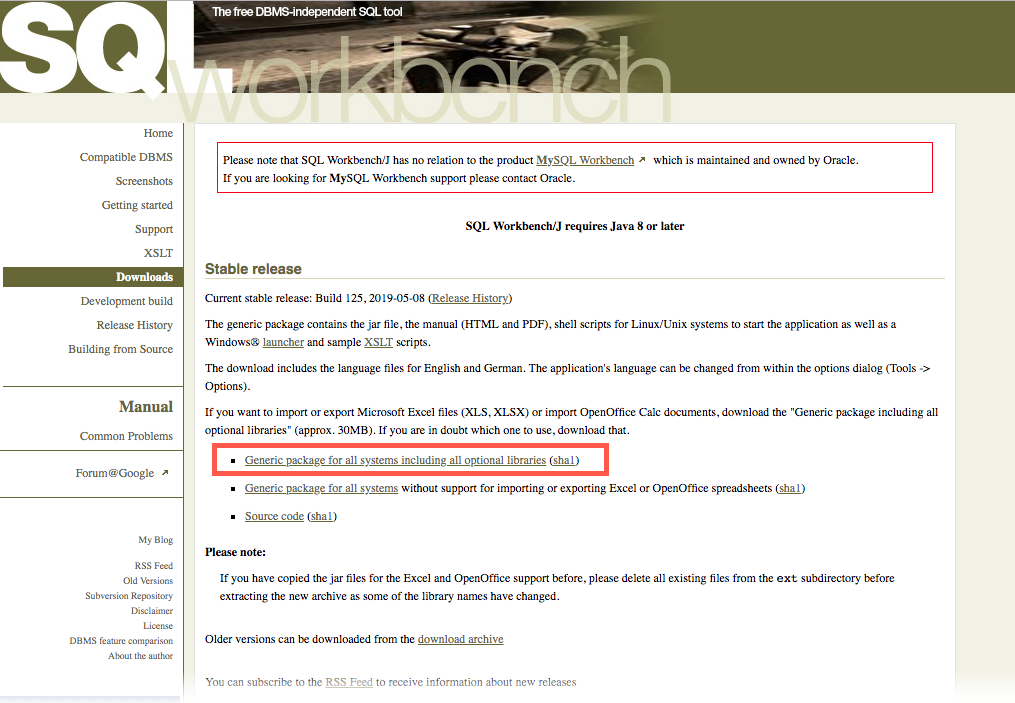The width and height of the screenshot is (1015, 703).
Task: Open sha1 link next to Source code
Action: coord(322,516)
